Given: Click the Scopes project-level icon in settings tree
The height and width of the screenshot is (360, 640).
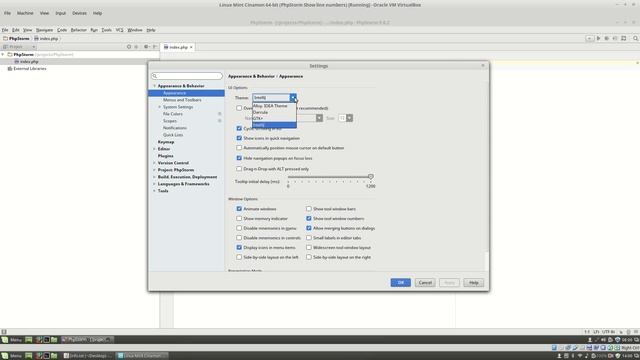Looking at the screenshot, I should (220, 121).
